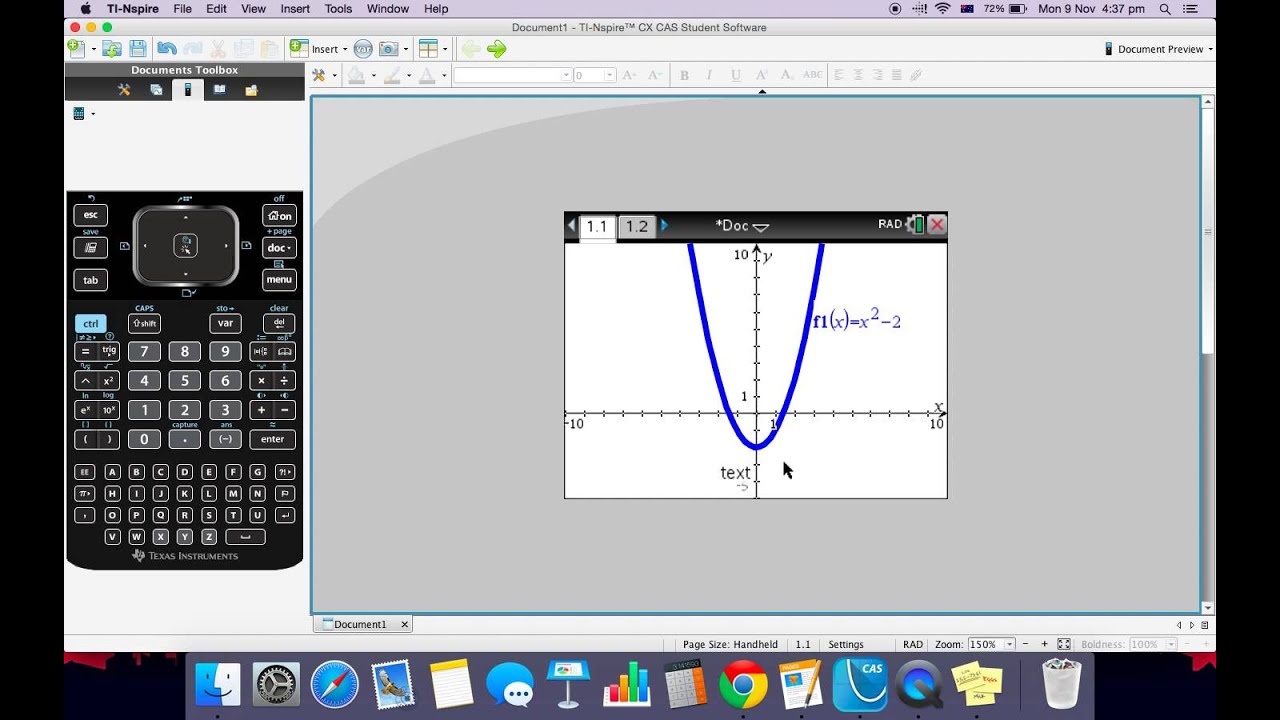Click the EE key on the keypad
The height and width of the screenshot is (720, 1280).
click(x=85, y=472)
